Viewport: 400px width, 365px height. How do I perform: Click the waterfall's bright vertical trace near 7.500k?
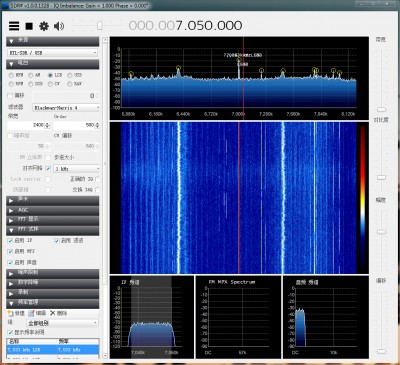pyautogui.click(x=283, y=197)
